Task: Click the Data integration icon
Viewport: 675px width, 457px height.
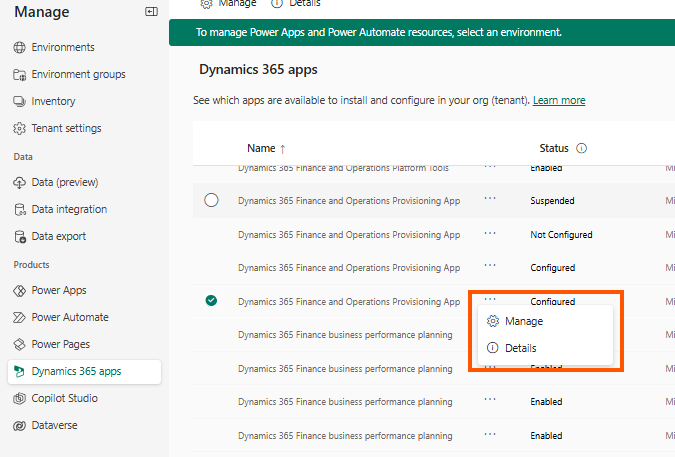Action: point(19,210)
